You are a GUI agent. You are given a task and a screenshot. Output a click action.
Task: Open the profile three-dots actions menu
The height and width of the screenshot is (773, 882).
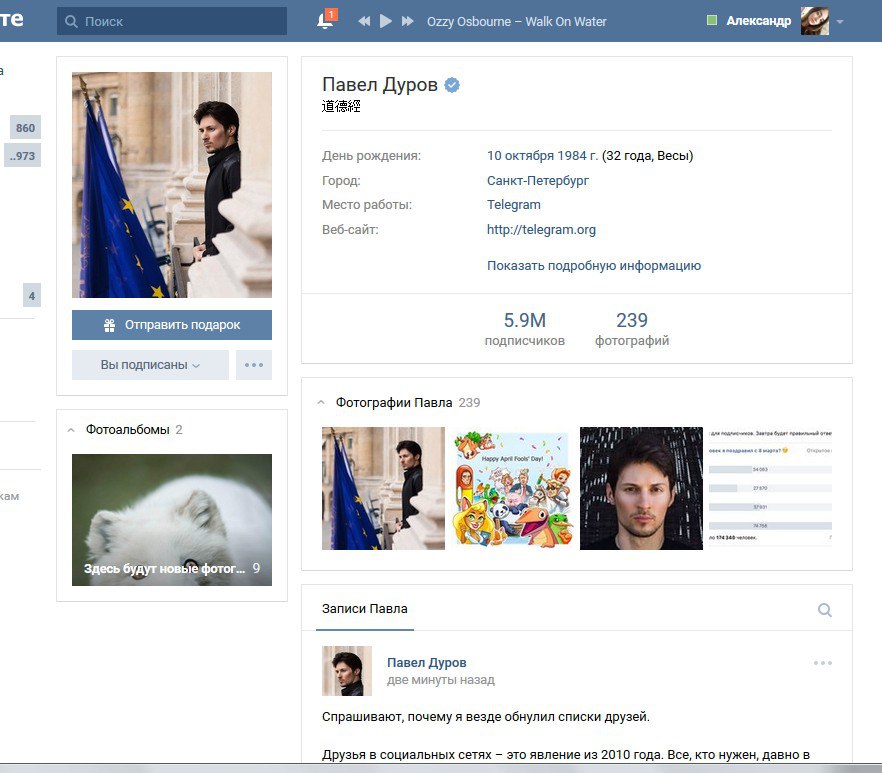click(254, 365)
